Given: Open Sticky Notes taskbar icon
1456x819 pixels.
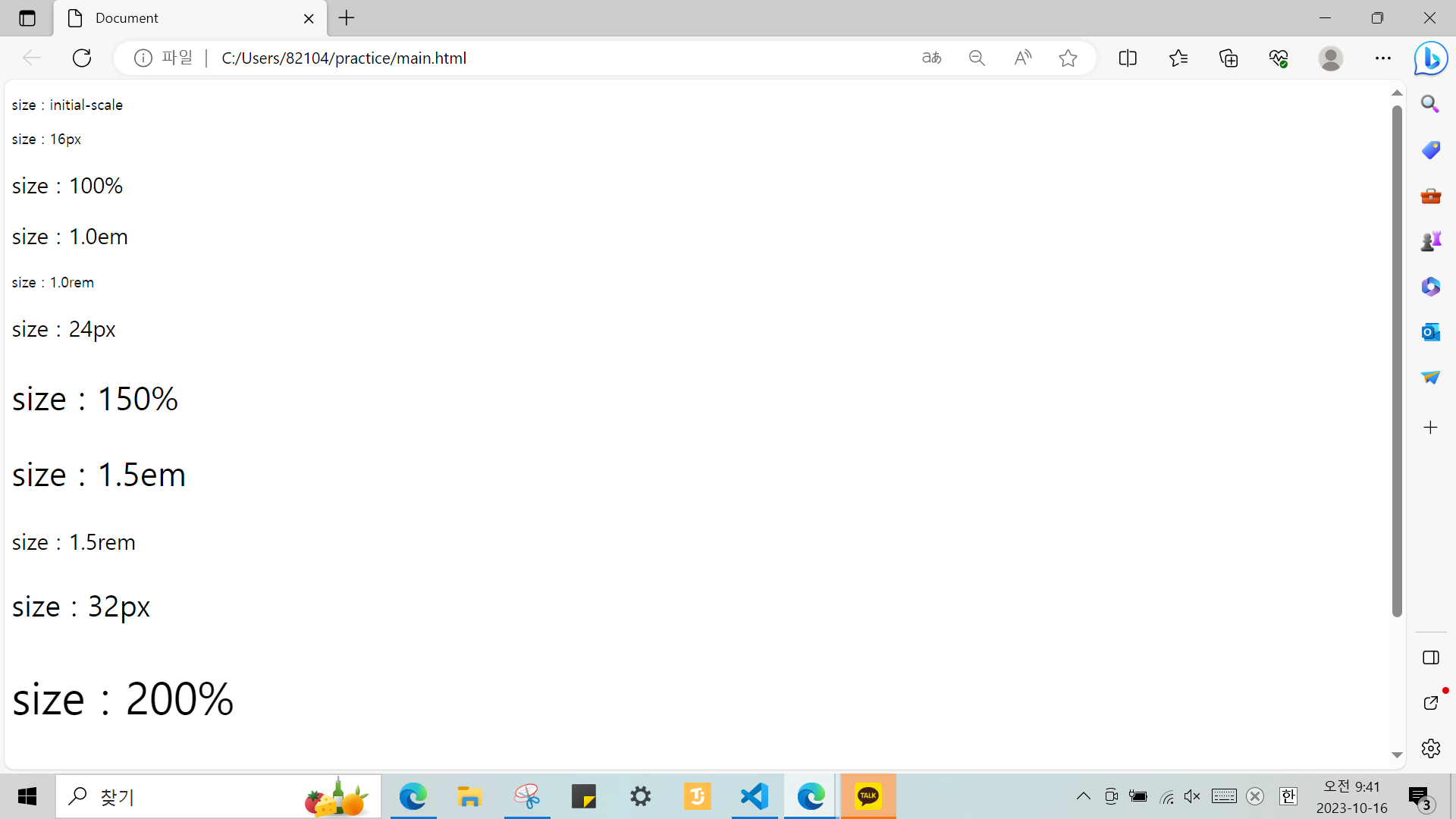Looking at the screenshot, I should (584, 796).
